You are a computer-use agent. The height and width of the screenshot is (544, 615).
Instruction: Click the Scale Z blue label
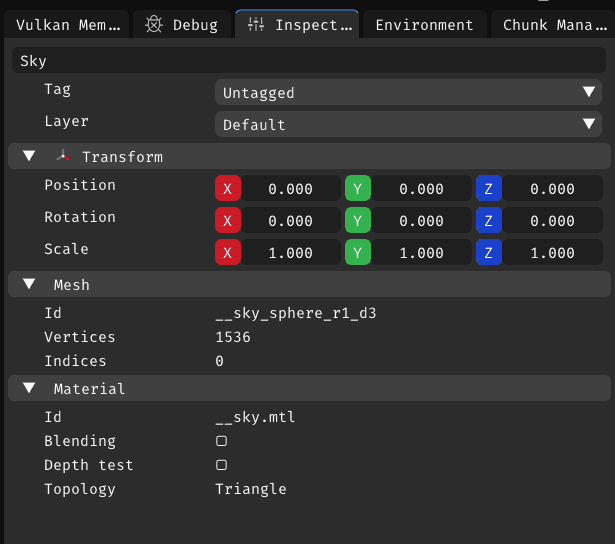pyautogui.click(x=489, y=252)
